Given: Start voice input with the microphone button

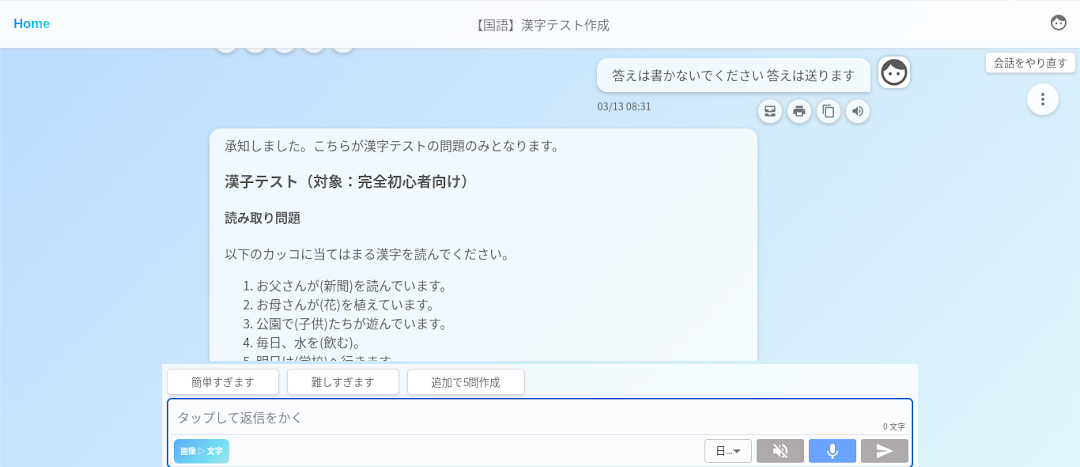Looking at the screenshot, I should [832, 451].
